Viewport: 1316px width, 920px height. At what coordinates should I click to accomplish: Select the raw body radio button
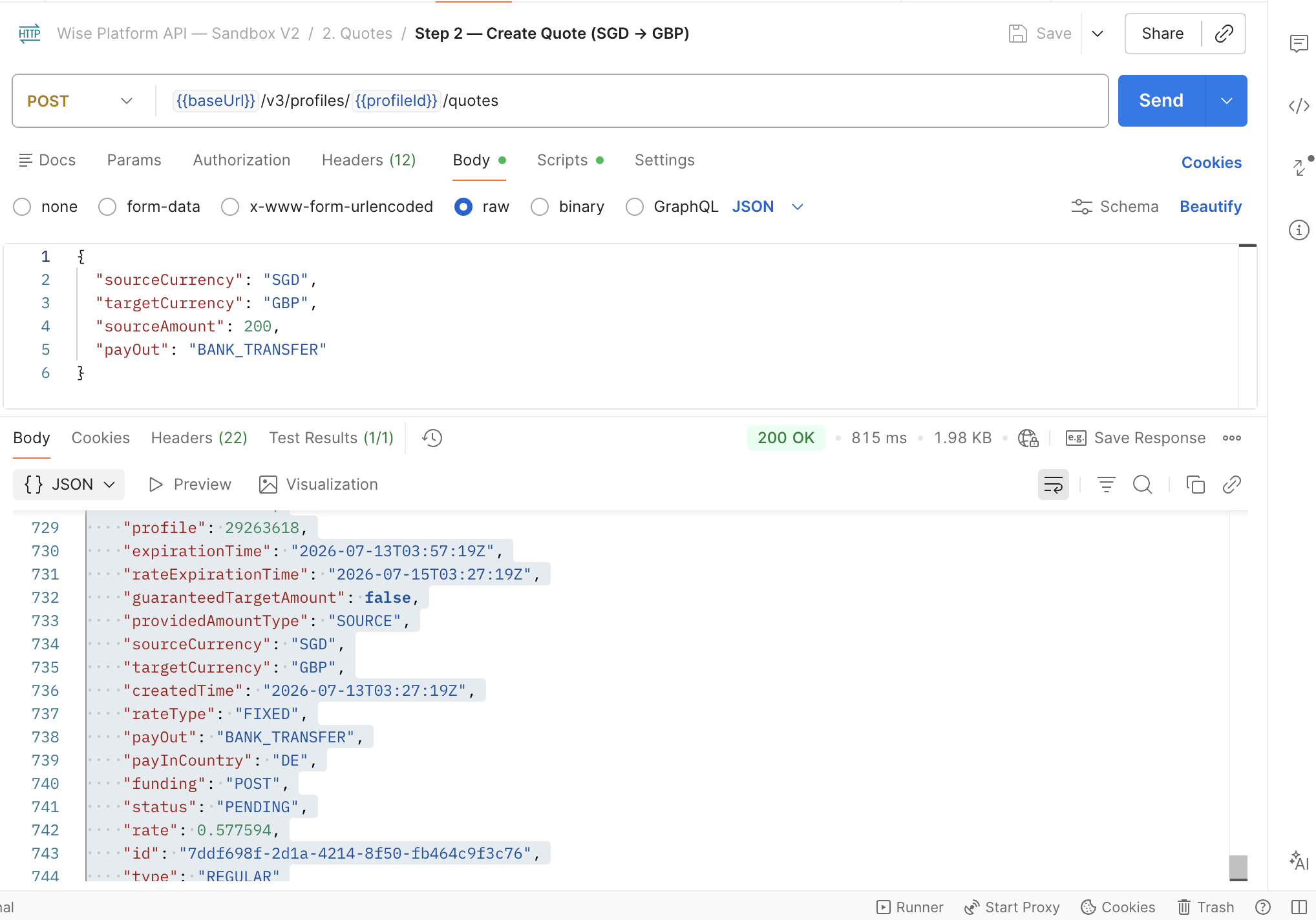463,207
